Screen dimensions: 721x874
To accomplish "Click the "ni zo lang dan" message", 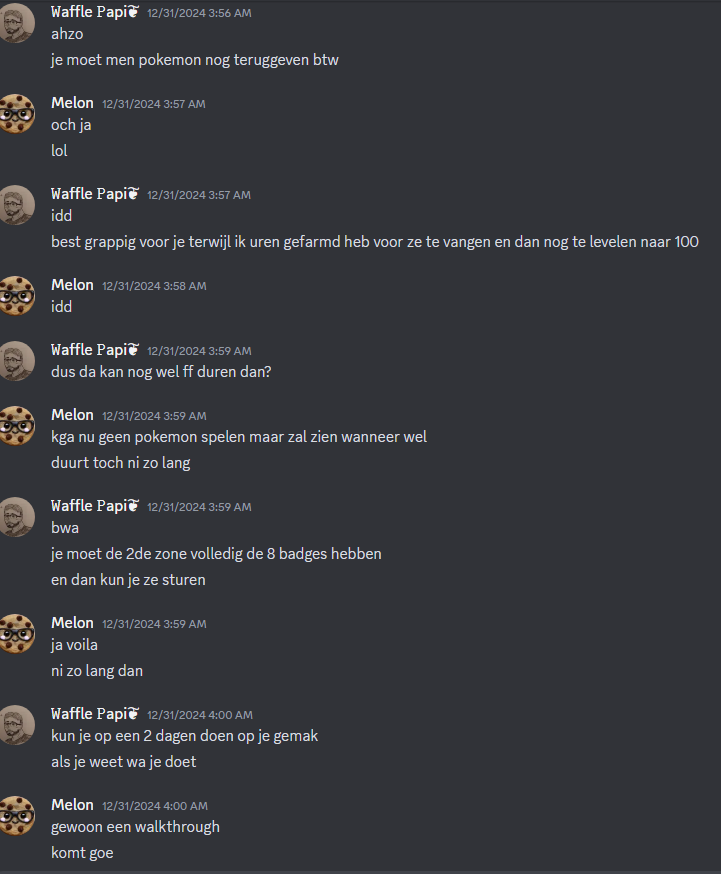I will [x=97, y=671].
